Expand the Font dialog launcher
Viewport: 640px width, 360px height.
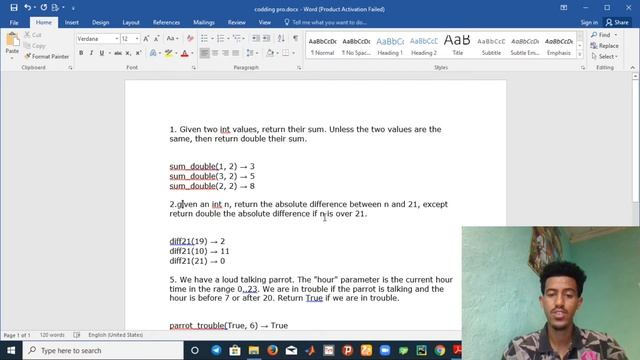tap(193, 68)
